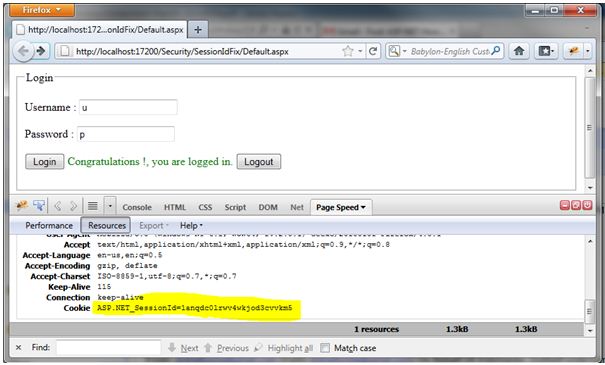Click the search magnifier icon

(496, 51)
